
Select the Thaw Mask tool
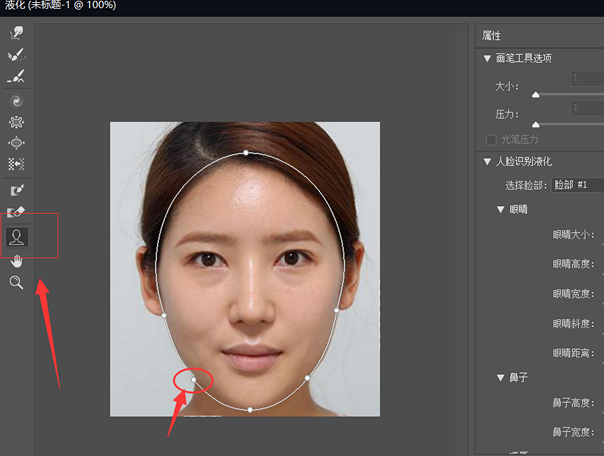17,212
